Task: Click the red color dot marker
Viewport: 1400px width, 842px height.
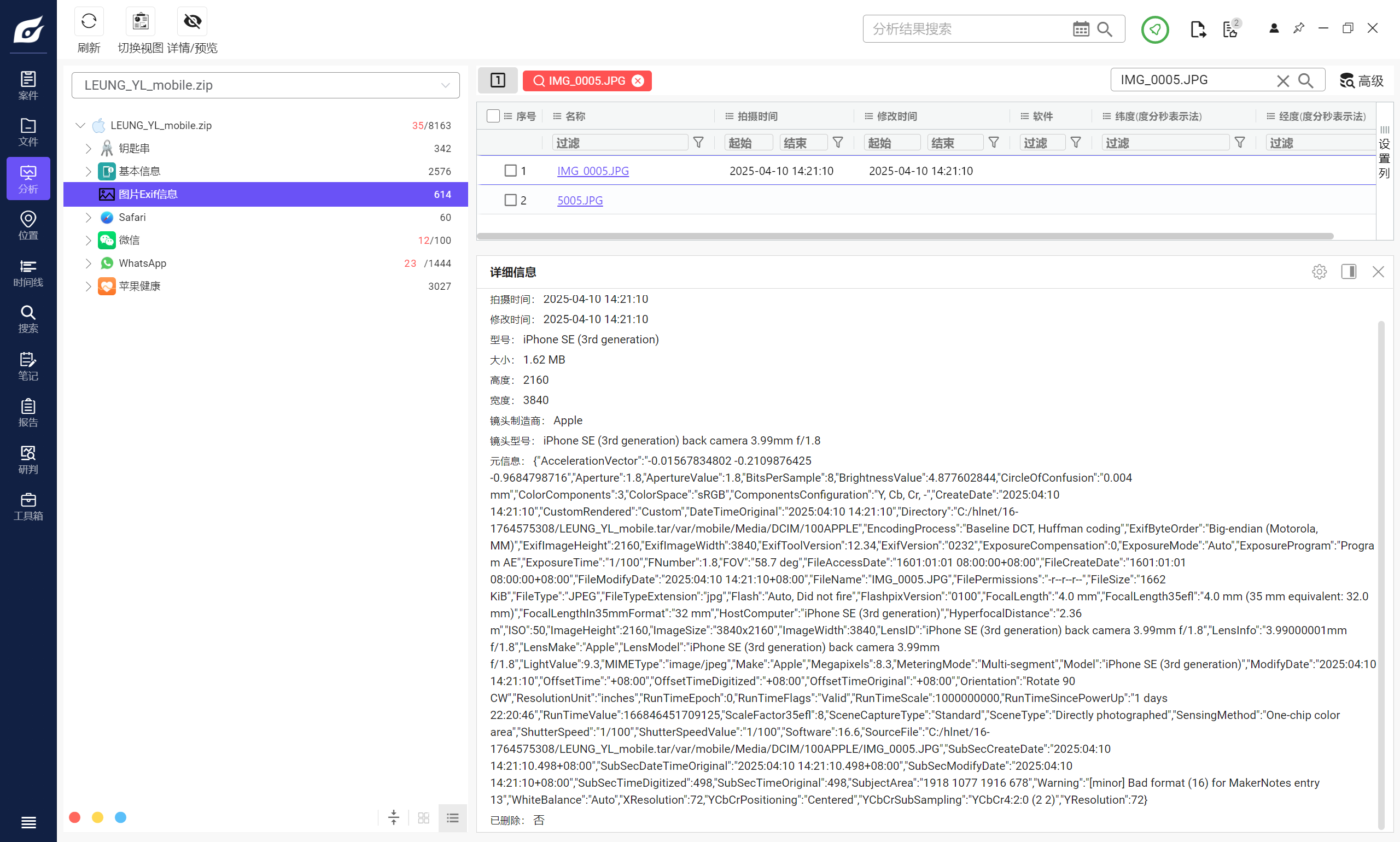Action: [74, 817]
